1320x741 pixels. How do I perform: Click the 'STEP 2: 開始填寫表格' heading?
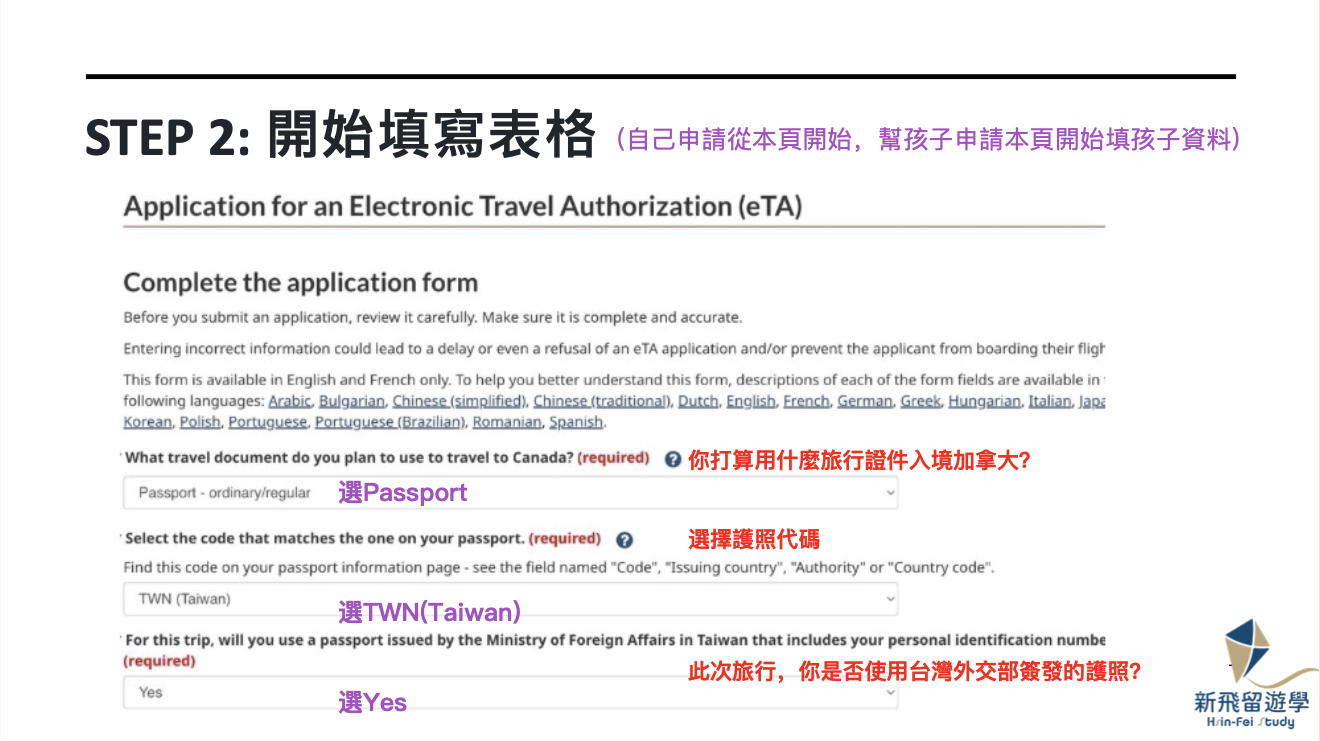point(341,137)
